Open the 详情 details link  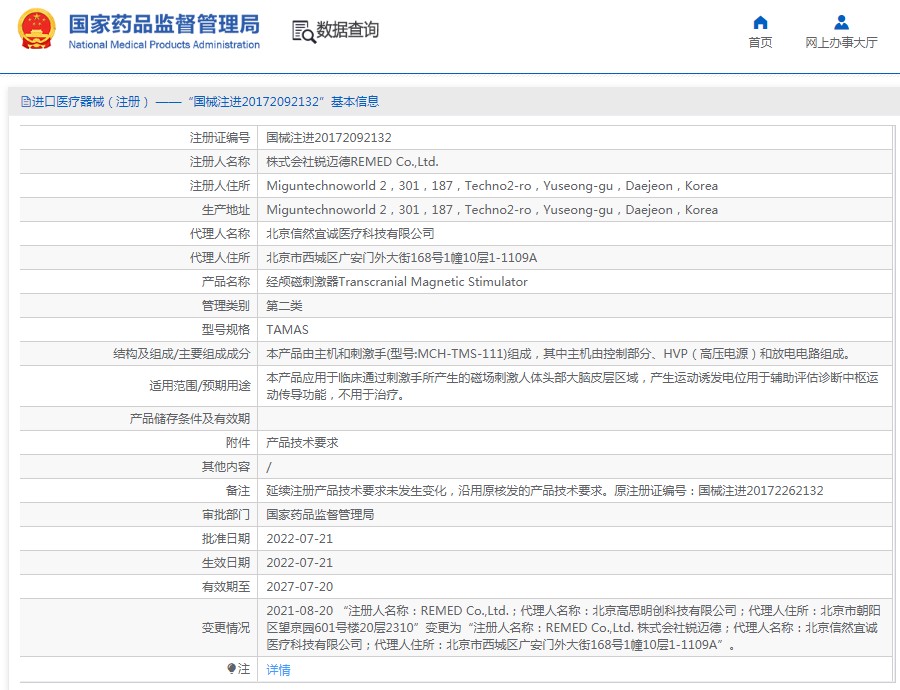pos(278,669)
